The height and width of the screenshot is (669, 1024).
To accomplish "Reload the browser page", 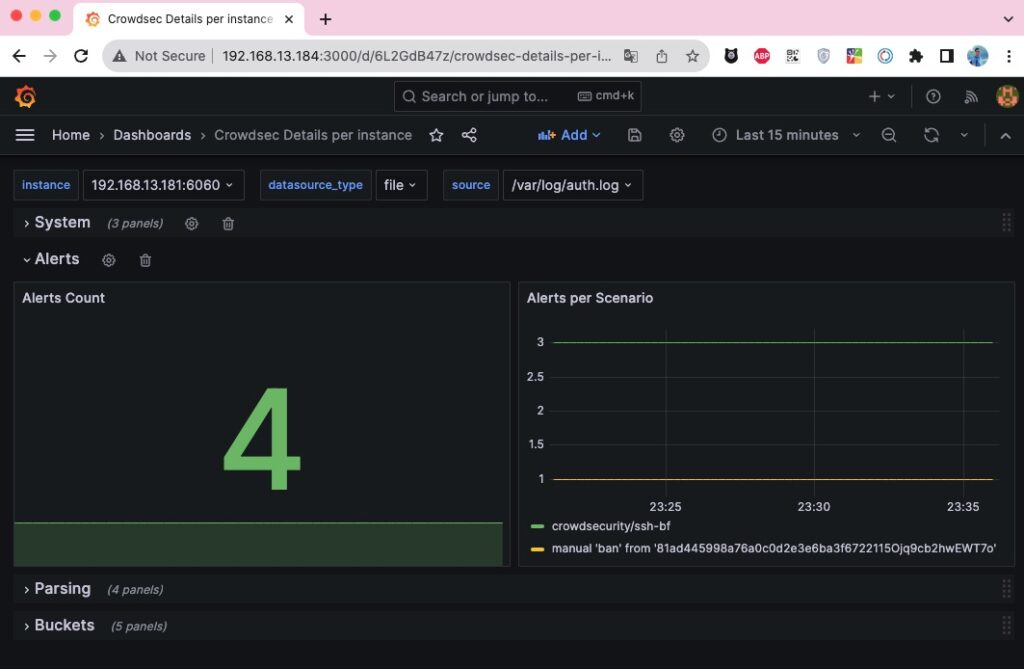I will [81, 56].
